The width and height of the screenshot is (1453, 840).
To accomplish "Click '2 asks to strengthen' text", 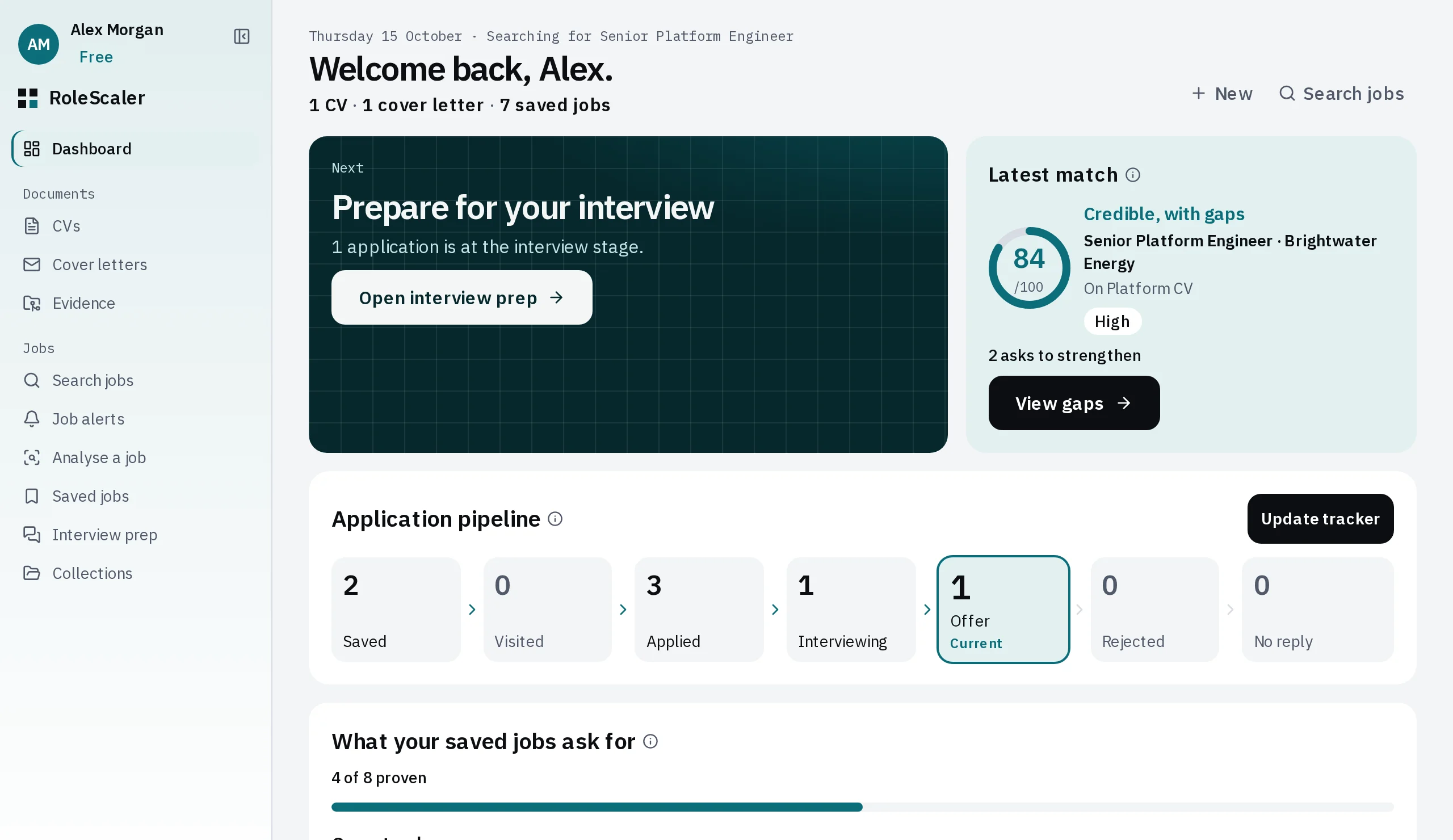I will coord(1064,355).
